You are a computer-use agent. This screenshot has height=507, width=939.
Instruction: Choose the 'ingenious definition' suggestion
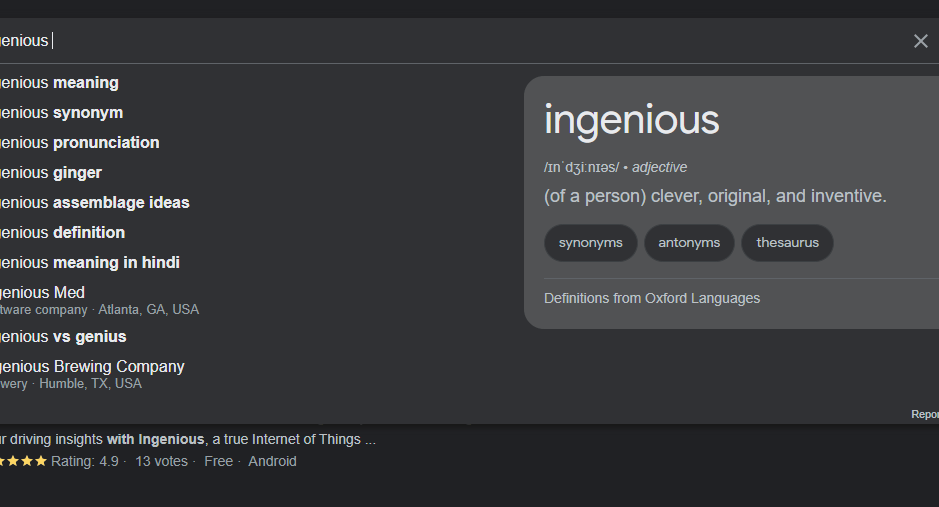pyautogui.click(x=63, y=233)
